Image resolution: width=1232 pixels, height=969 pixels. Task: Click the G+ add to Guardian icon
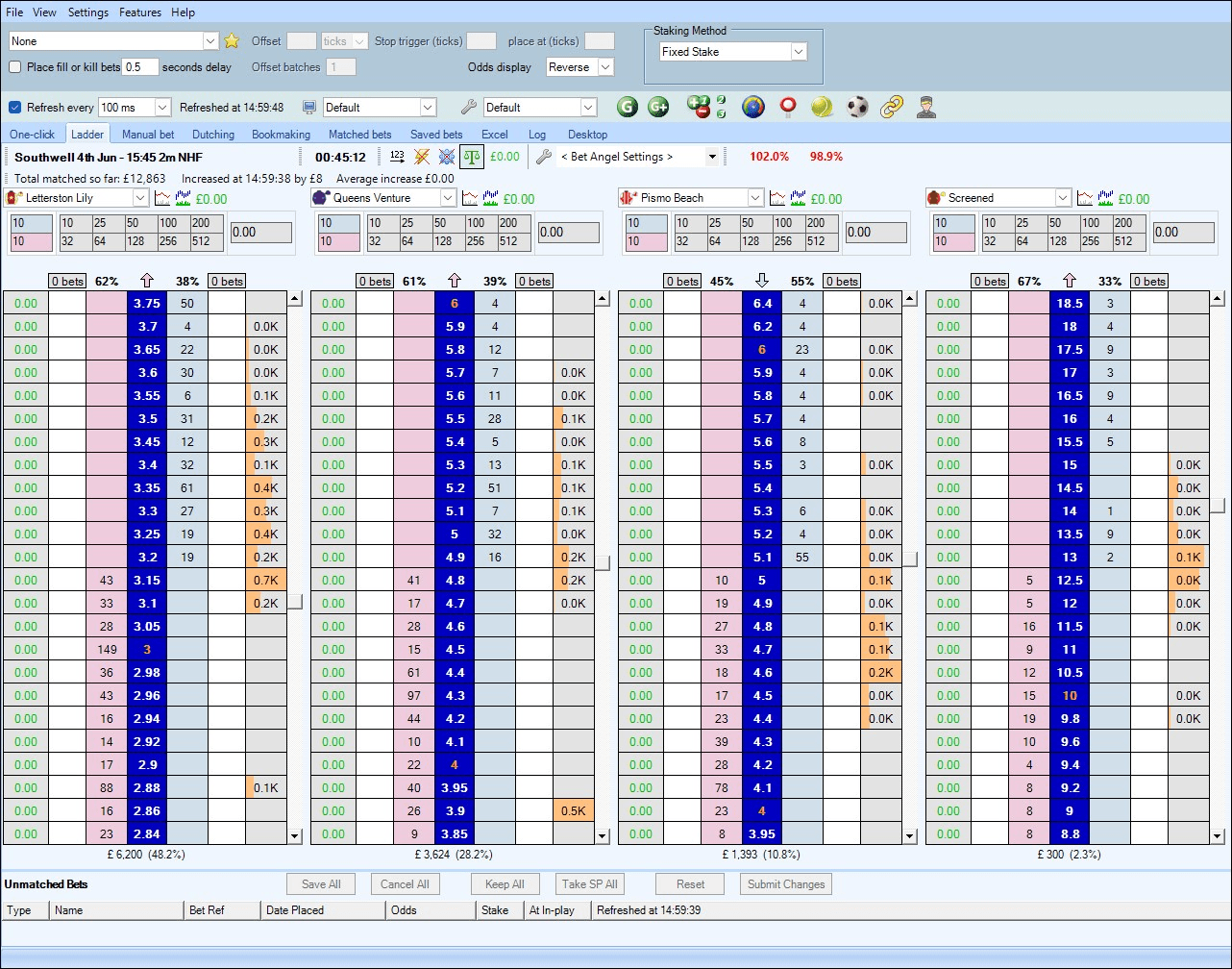point(658,108)
